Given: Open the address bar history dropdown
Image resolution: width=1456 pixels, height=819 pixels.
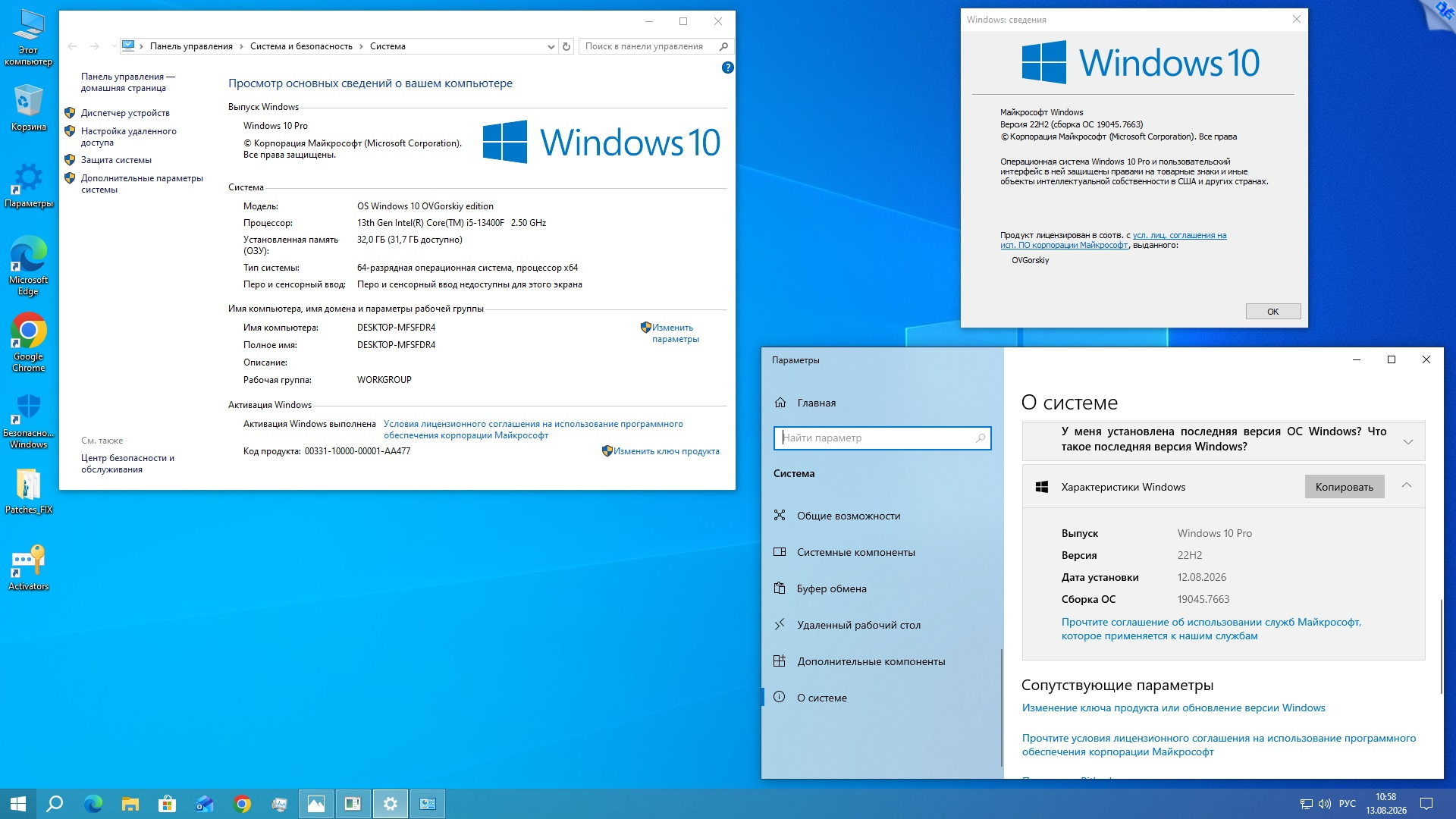Looking at the screenshot, I should (551, 46).
